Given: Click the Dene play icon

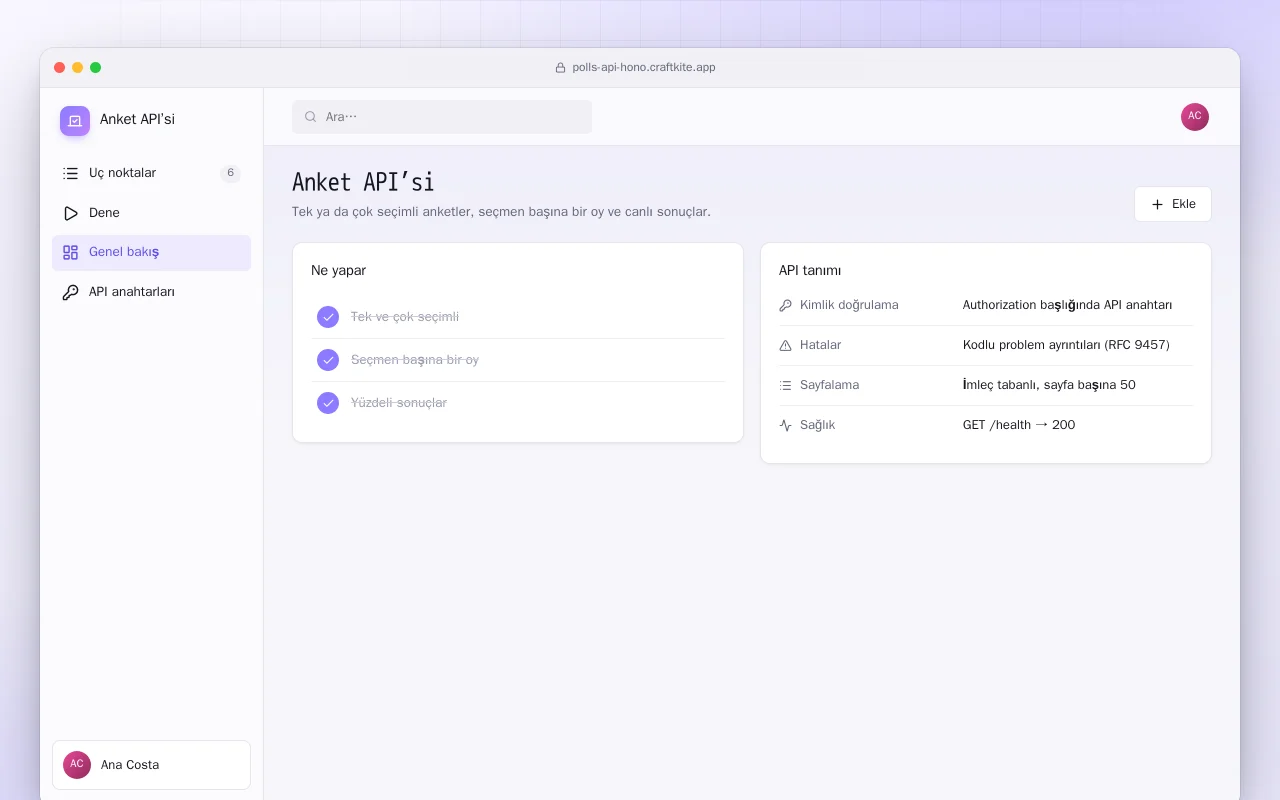Looking at the screenshot, I should click(70, 213).
